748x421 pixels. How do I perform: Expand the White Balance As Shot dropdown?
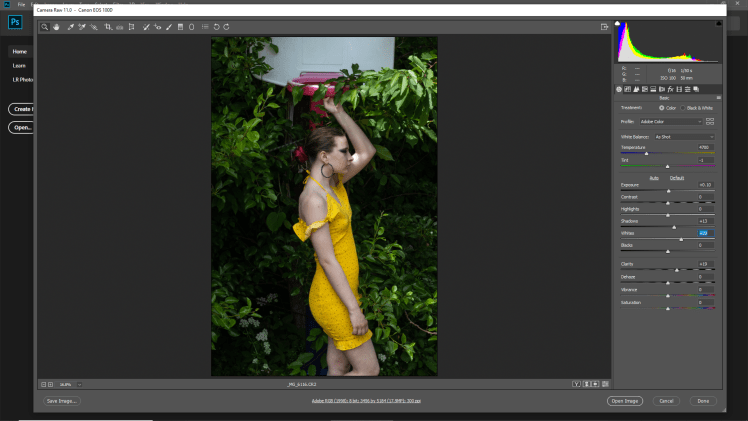684,136
